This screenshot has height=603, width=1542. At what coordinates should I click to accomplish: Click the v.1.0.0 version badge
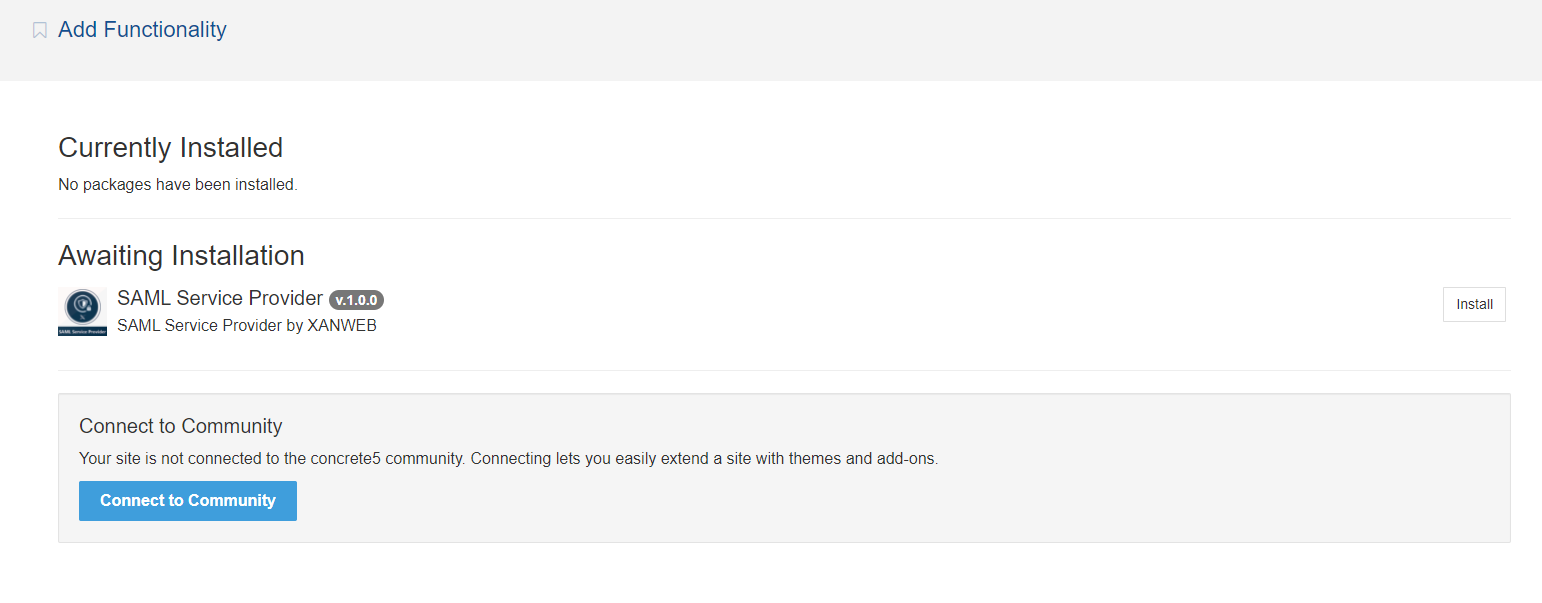[x=356, y=300]
